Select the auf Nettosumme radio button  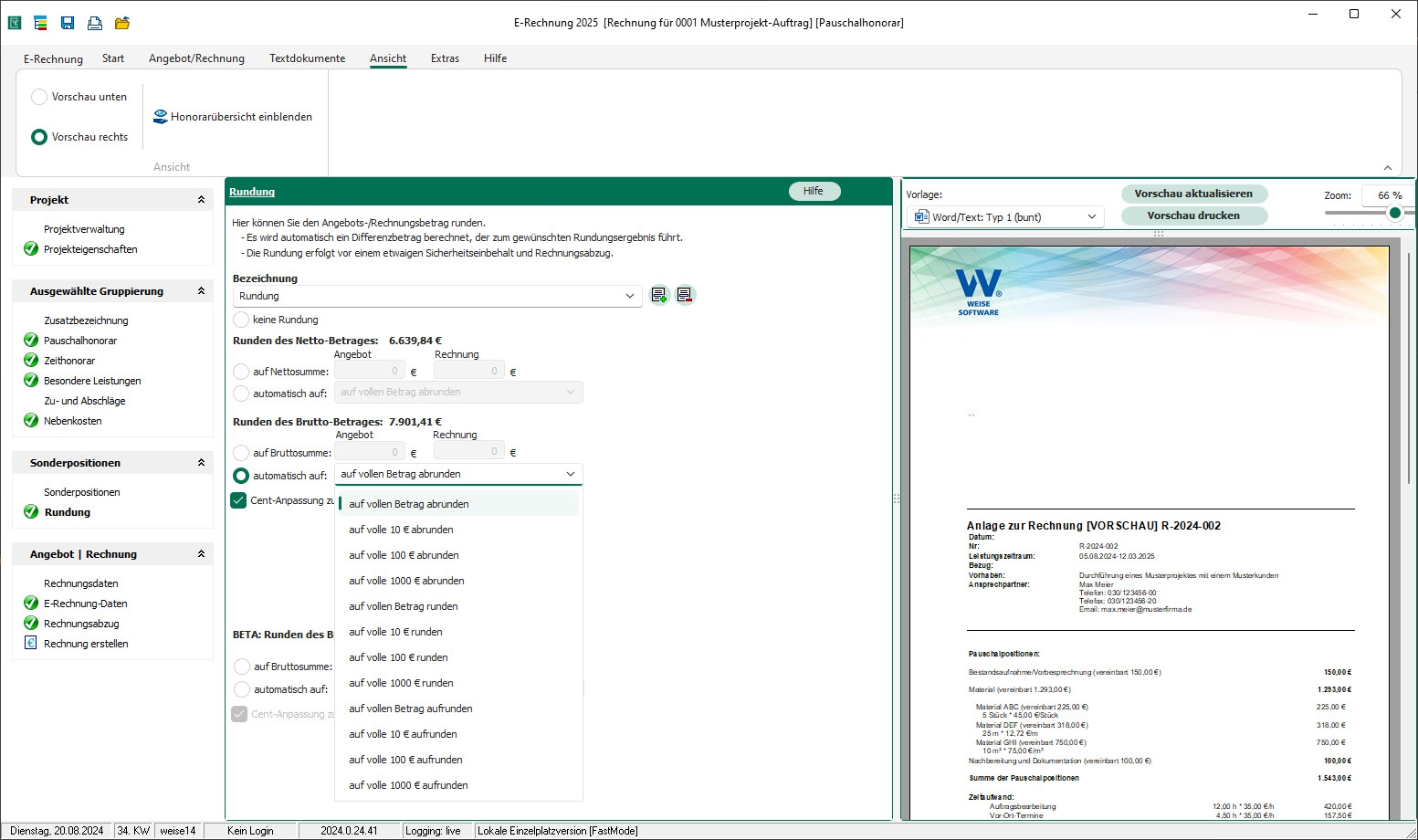[241, 372]
